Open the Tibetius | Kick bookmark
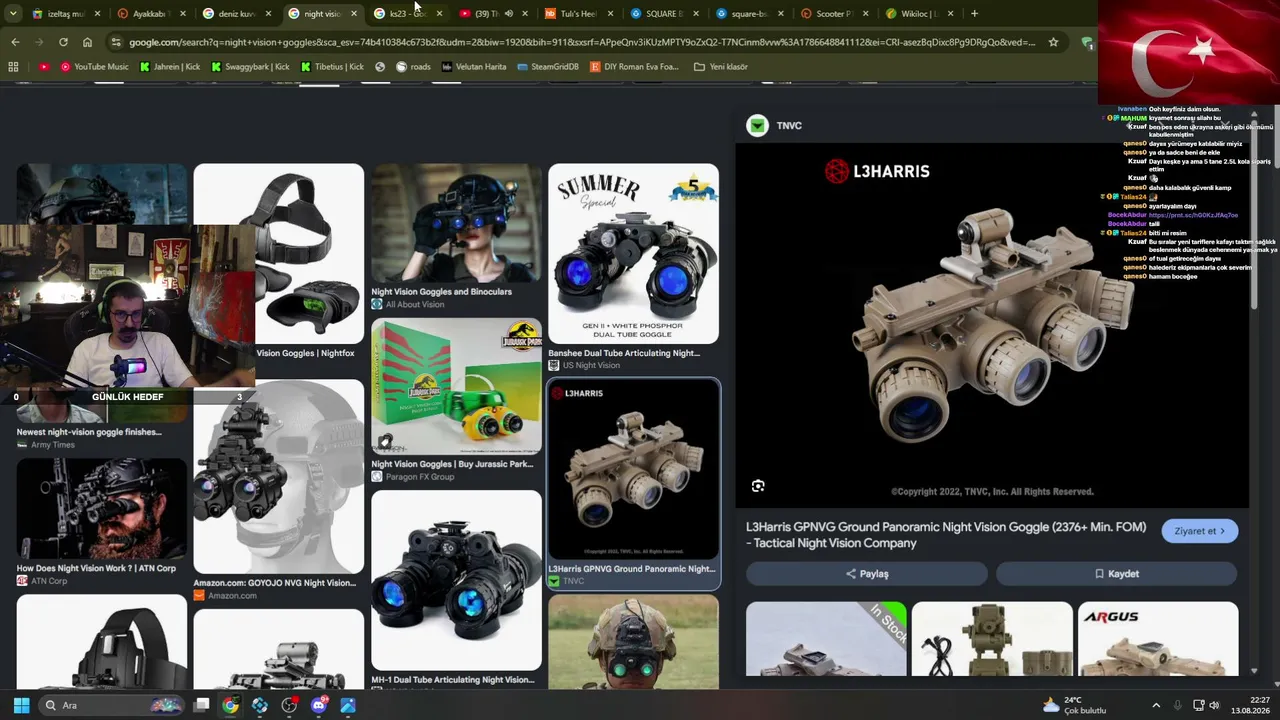 (x=332, y=67)
